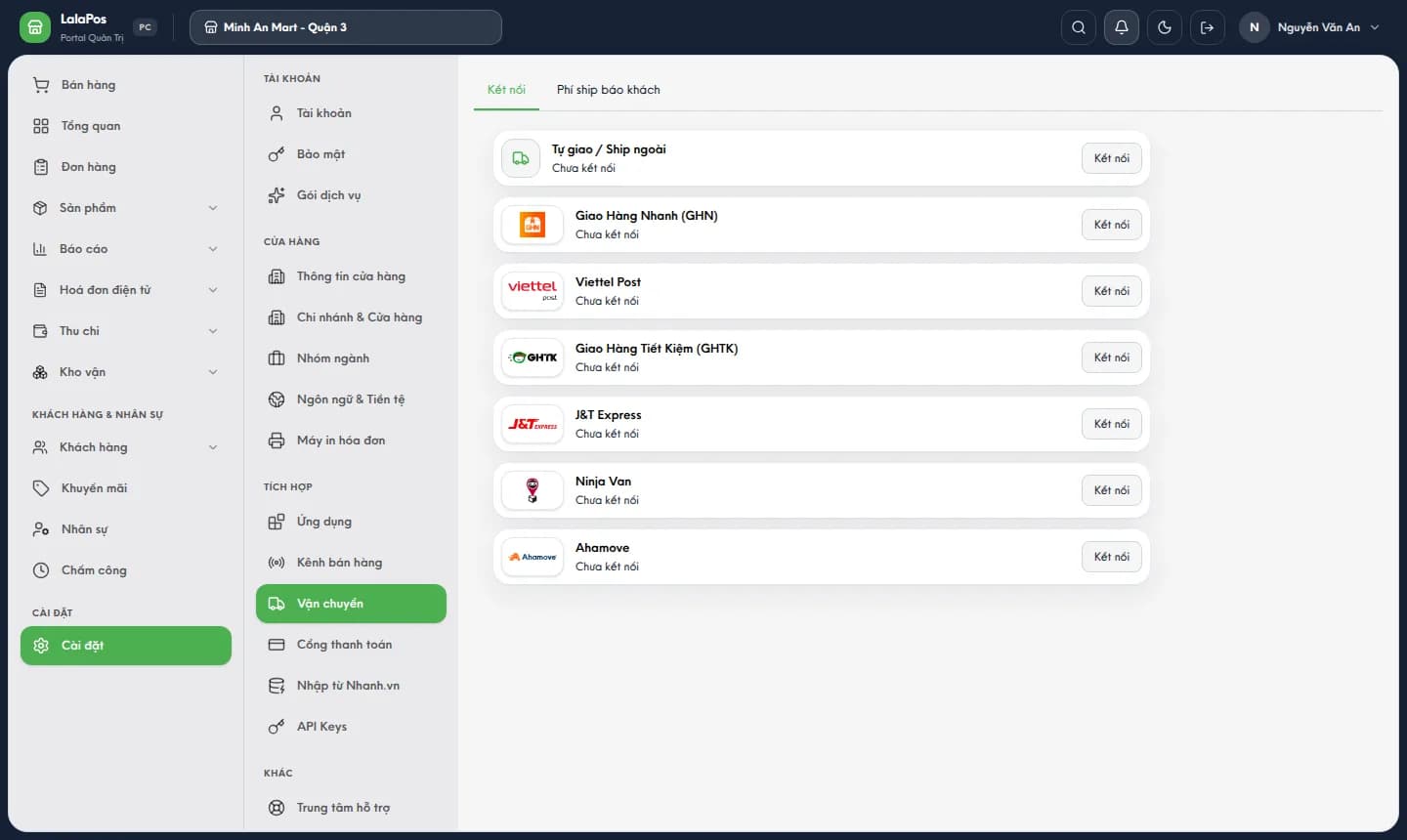
Task: Click the Tự giao truck icon
Action: coord(521,158)
